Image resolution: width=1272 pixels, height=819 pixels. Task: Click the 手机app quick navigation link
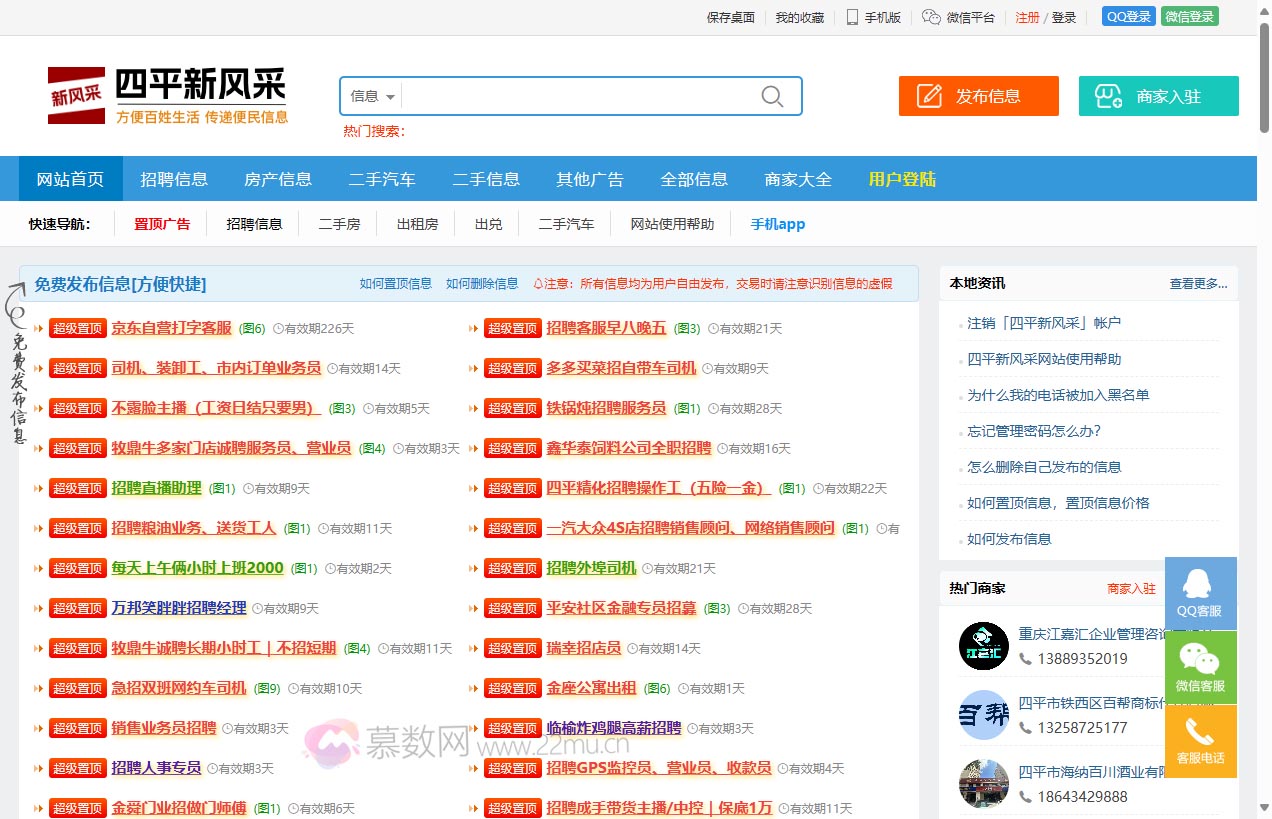[777, 224]
